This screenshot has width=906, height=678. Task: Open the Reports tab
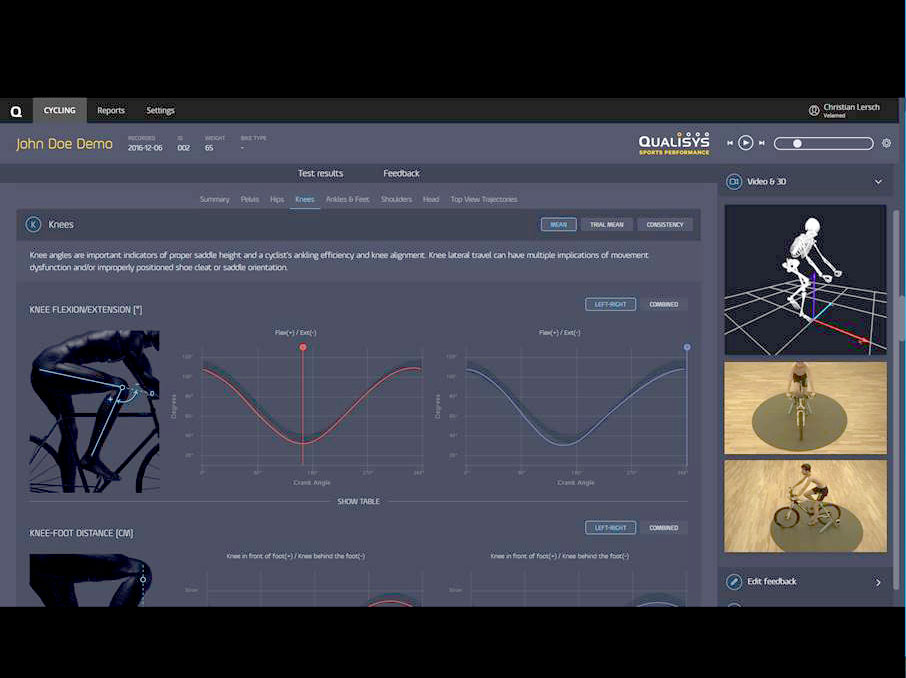click(111, 110)
